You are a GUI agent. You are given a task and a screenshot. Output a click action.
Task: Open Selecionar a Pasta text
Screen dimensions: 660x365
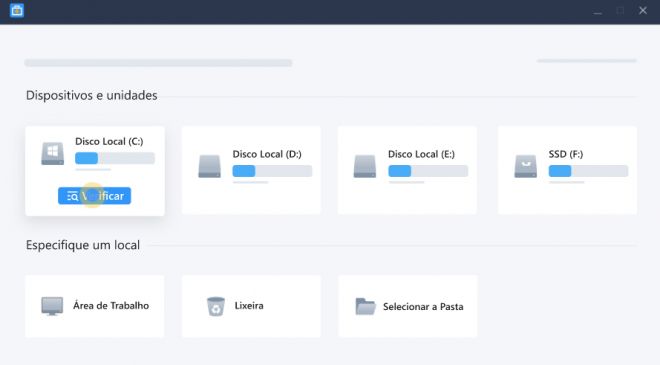tap(423, 306)
